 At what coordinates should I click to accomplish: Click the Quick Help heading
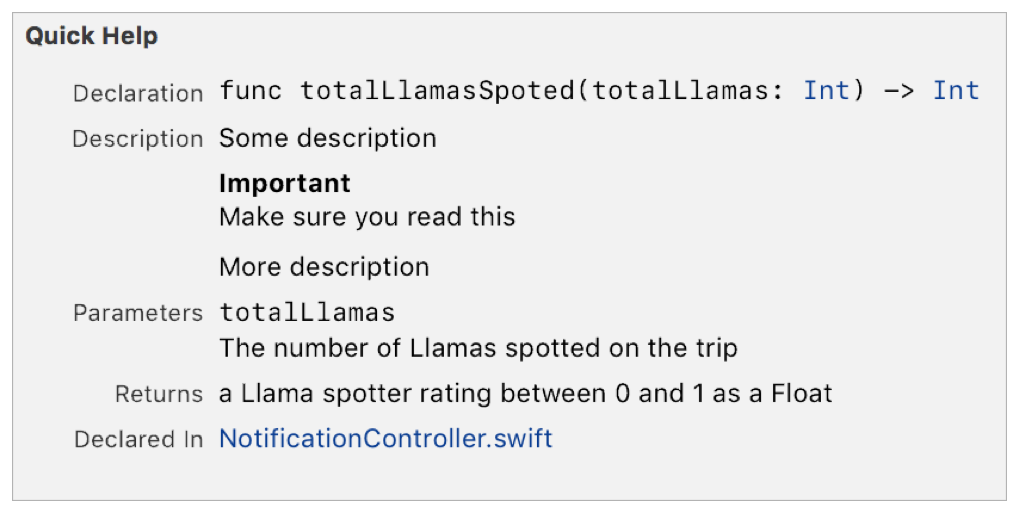[x=91, y=37]
